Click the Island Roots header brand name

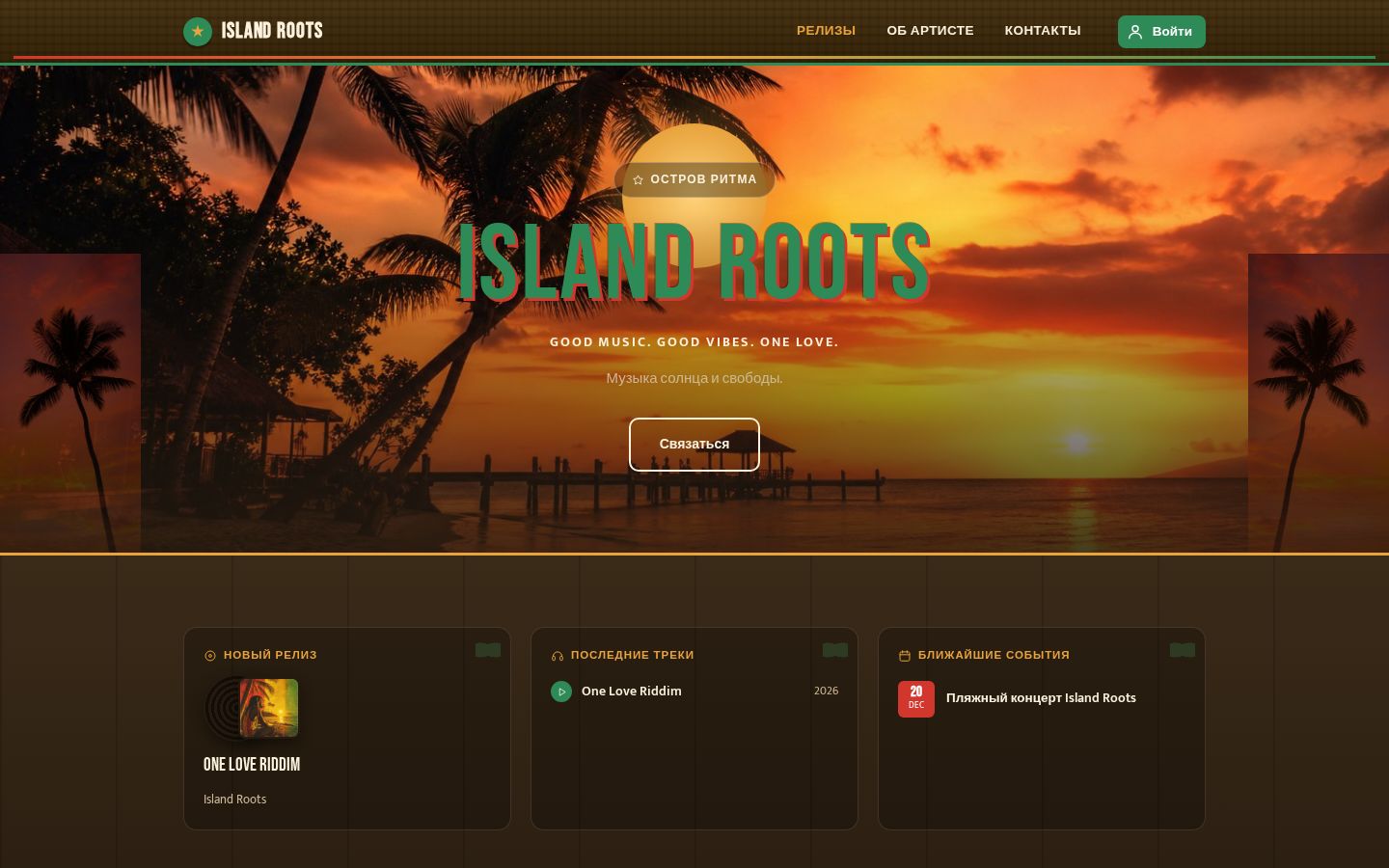click(x=272, y=31)
